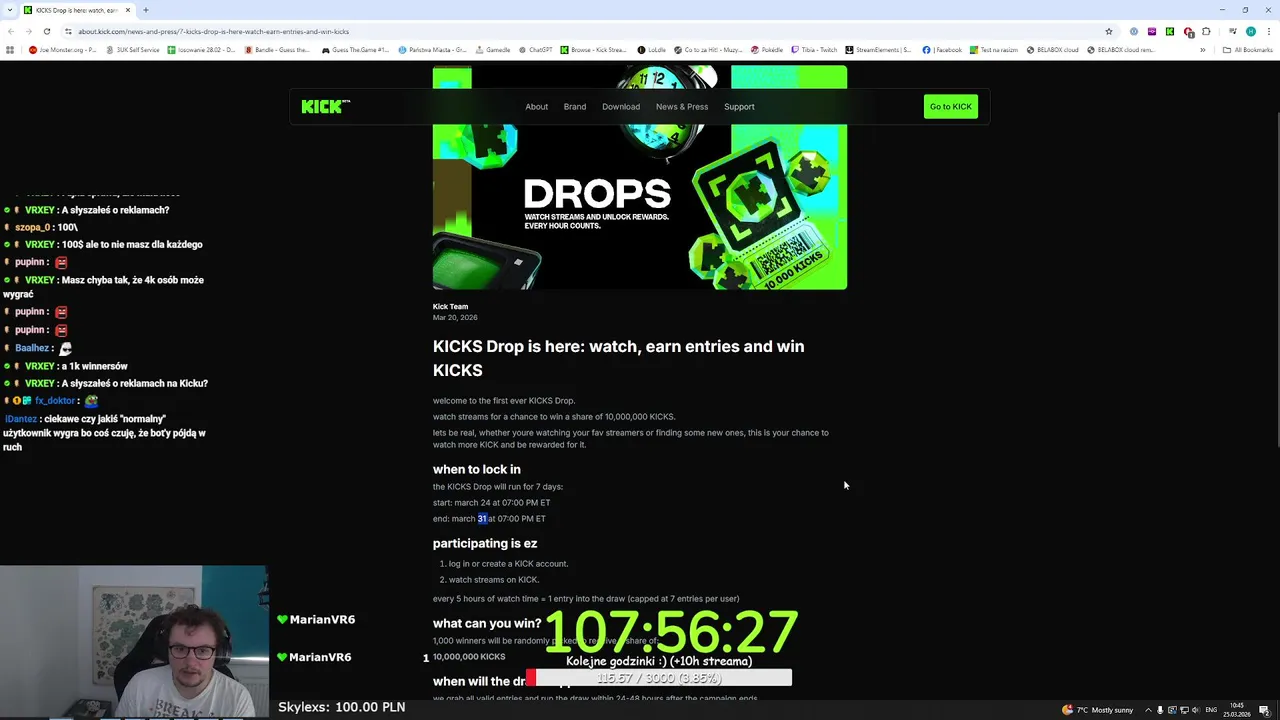
Task: Click the highlighted 31 in end date
Action: click(x=482, y=519)
